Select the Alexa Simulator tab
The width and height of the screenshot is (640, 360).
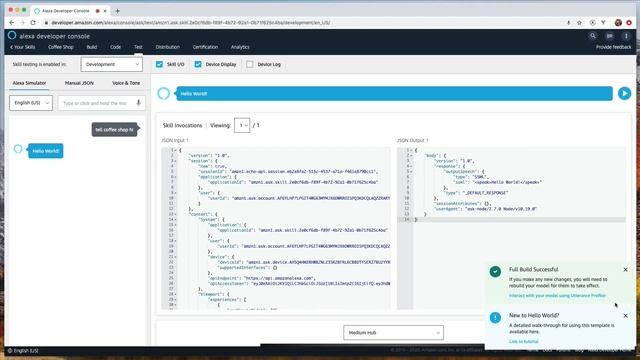tap(29, 83)
